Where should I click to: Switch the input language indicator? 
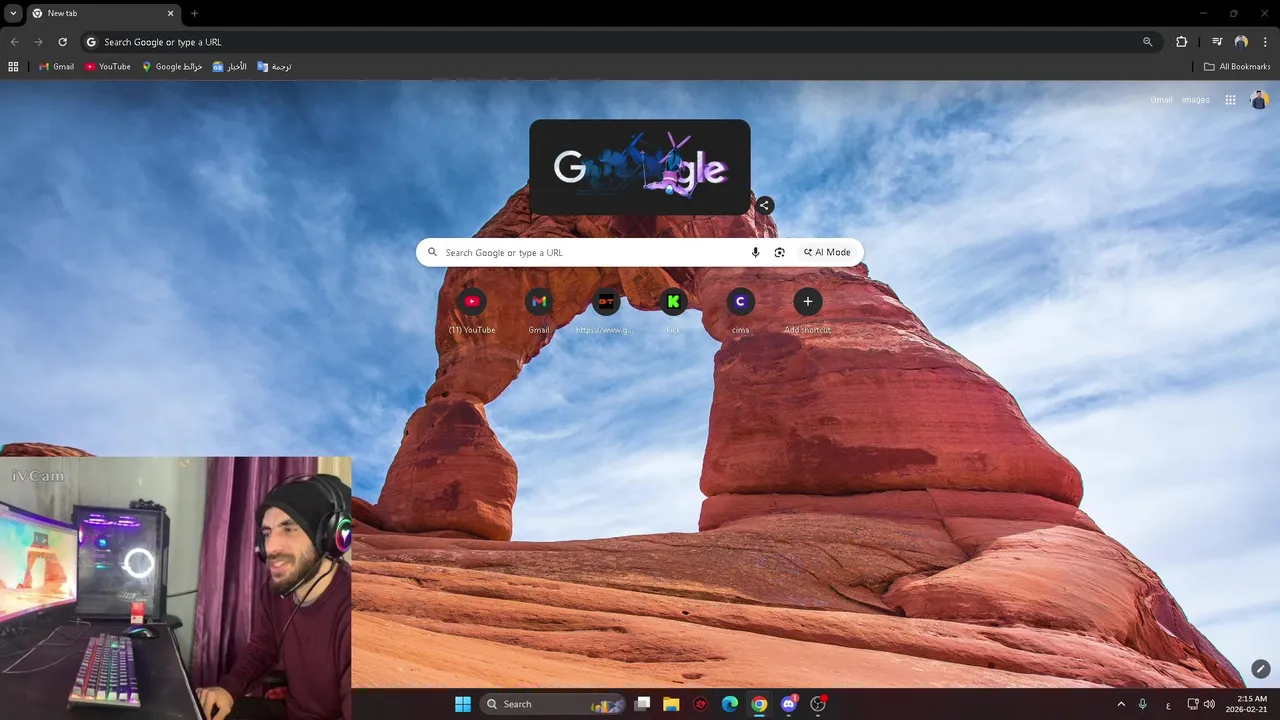tap(1168, 705)
